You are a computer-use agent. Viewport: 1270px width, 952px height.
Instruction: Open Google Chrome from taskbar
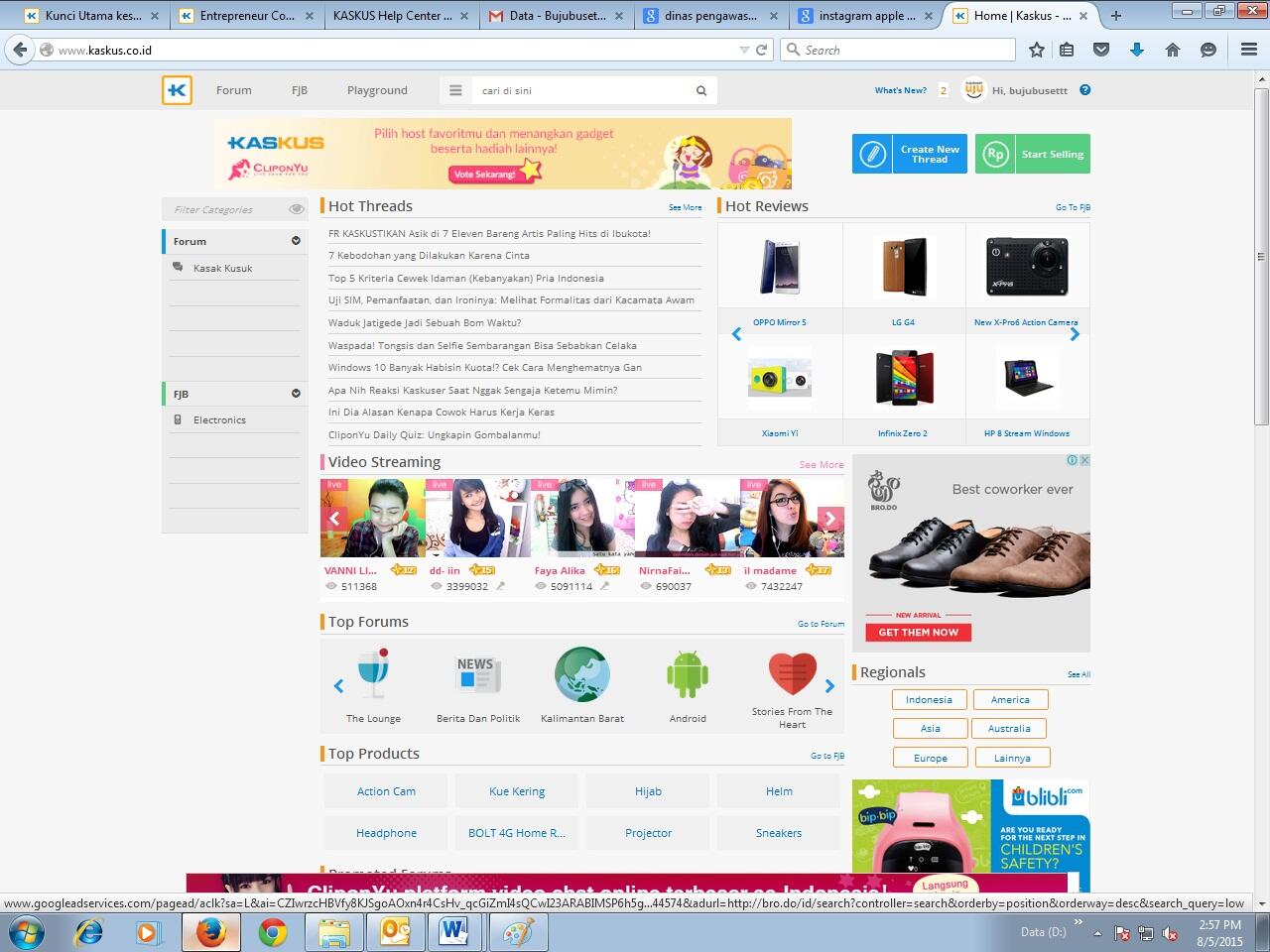pos(273,932)
